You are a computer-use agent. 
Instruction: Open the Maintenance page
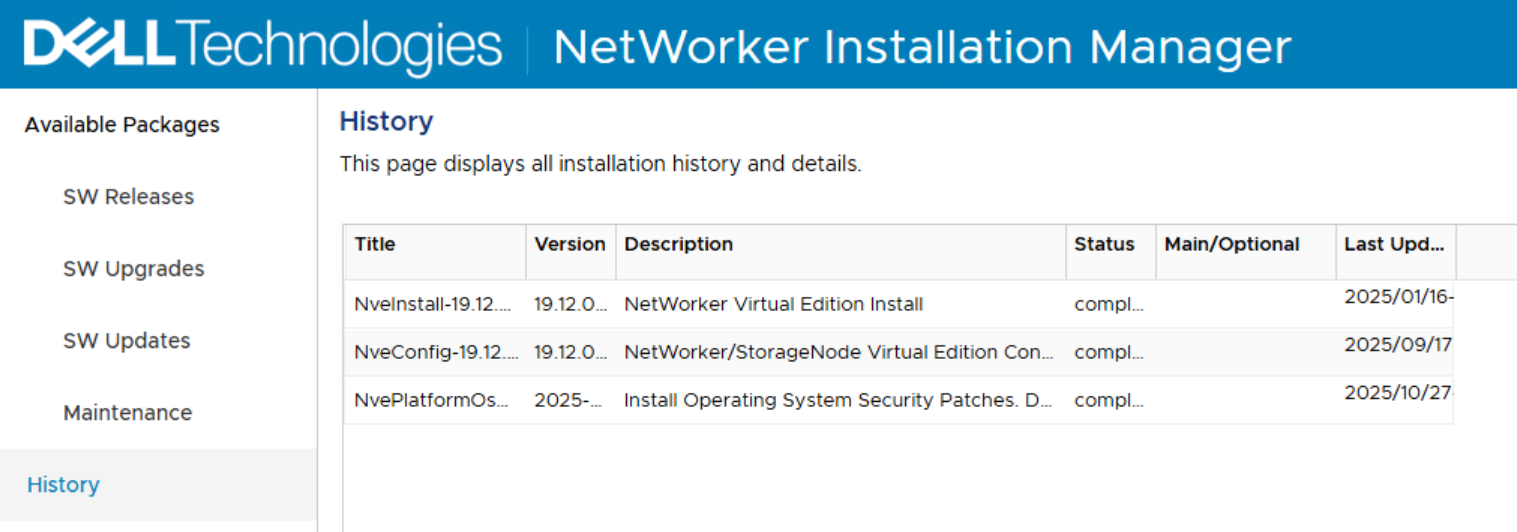click(x=127, y=413)
